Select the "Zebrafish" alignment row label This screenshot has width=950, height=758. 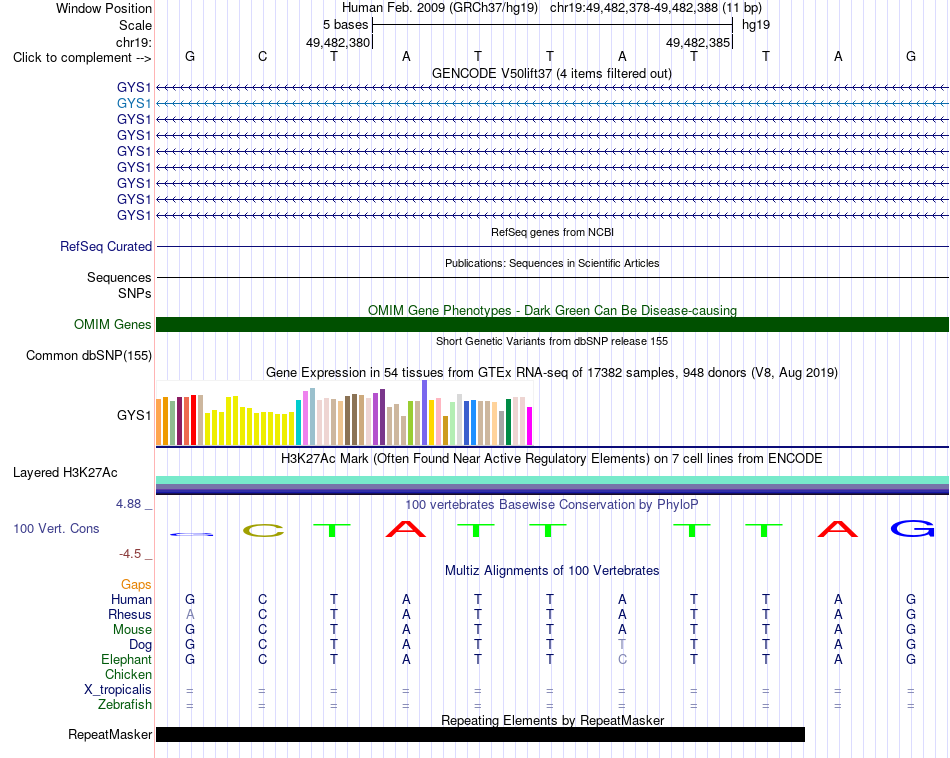(125, 705)
